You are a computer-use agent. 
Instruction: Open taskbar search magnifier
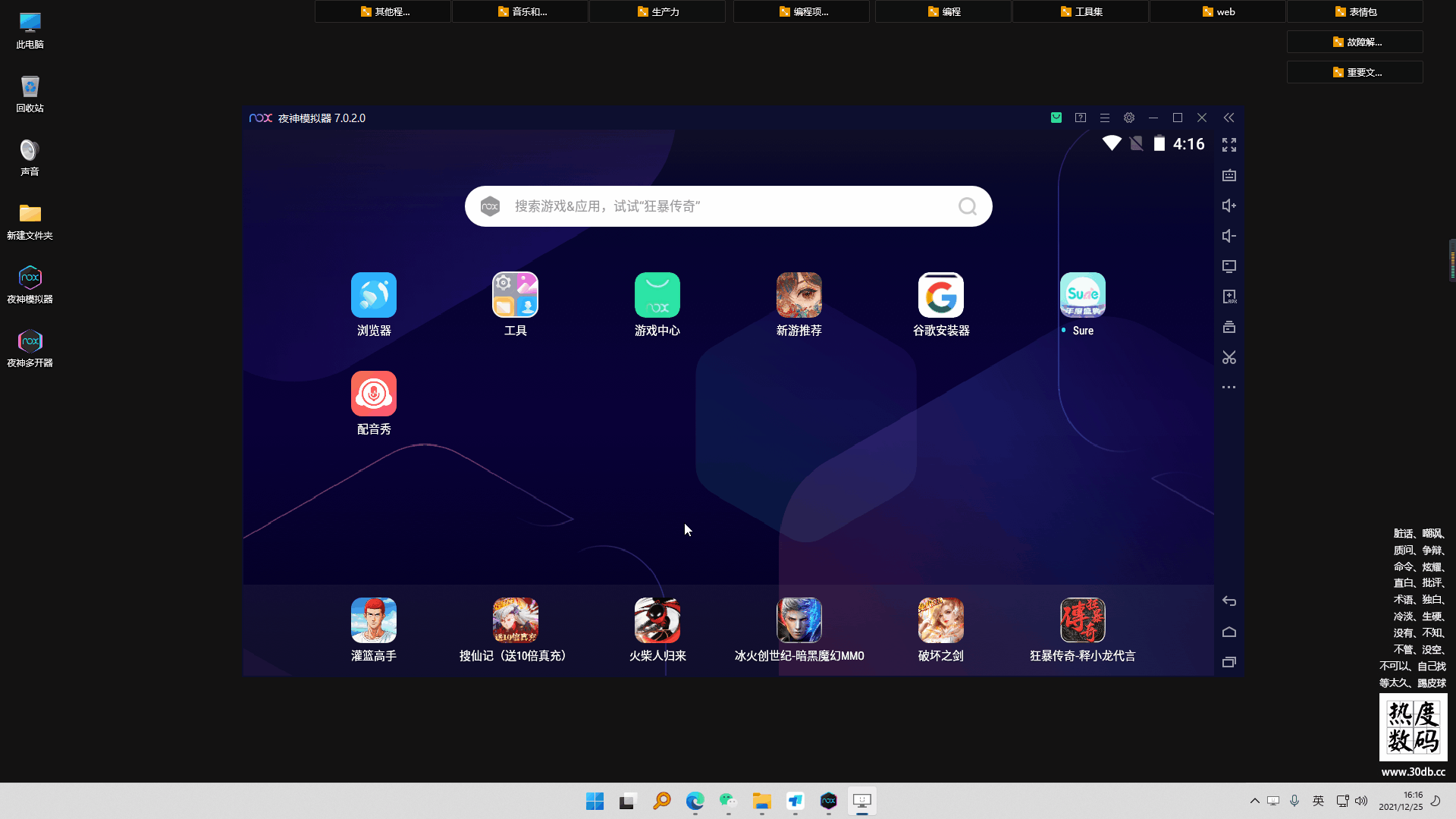[661, 801]
